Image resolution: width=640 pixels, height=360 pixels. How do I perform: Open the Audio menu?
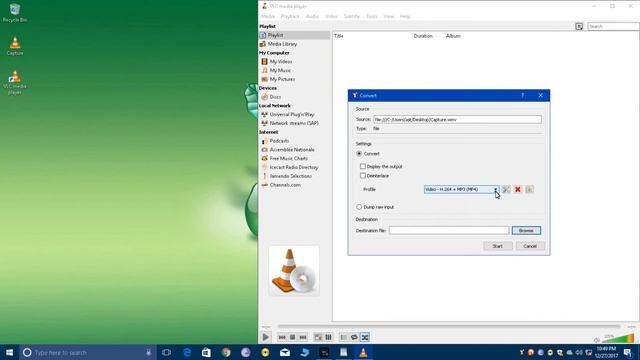pyautogui.click(x=312, y=16)
